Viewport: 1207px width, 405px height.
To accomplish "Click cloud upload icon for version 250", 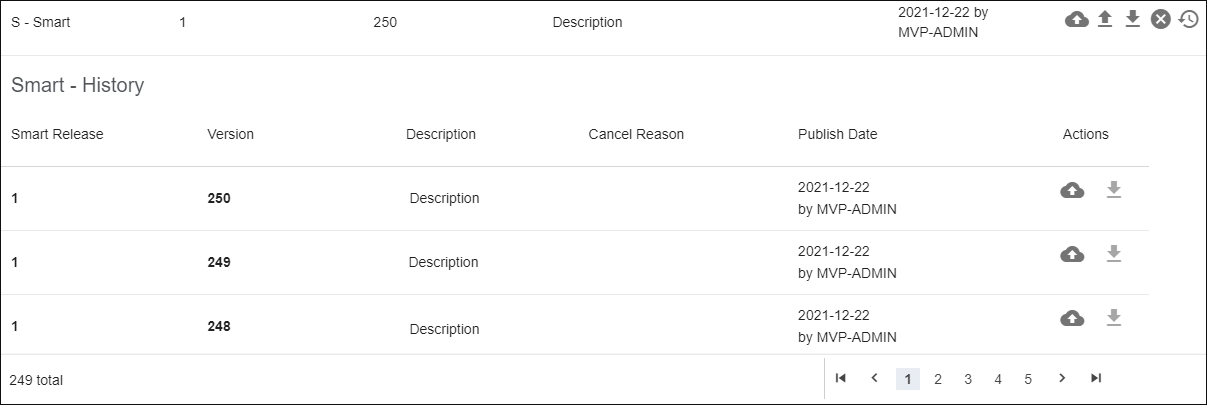I will 1072,190.
